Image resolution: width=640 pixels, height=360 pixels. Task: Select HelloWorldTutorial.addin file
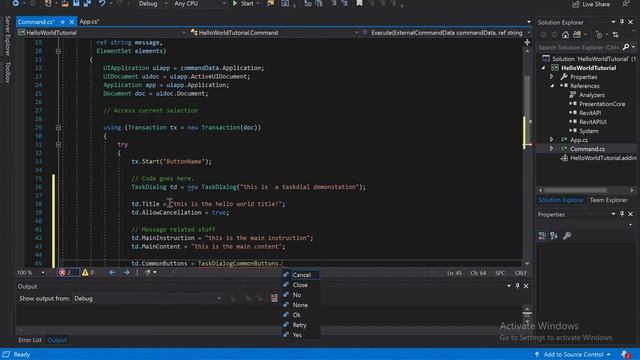(599, 158)
